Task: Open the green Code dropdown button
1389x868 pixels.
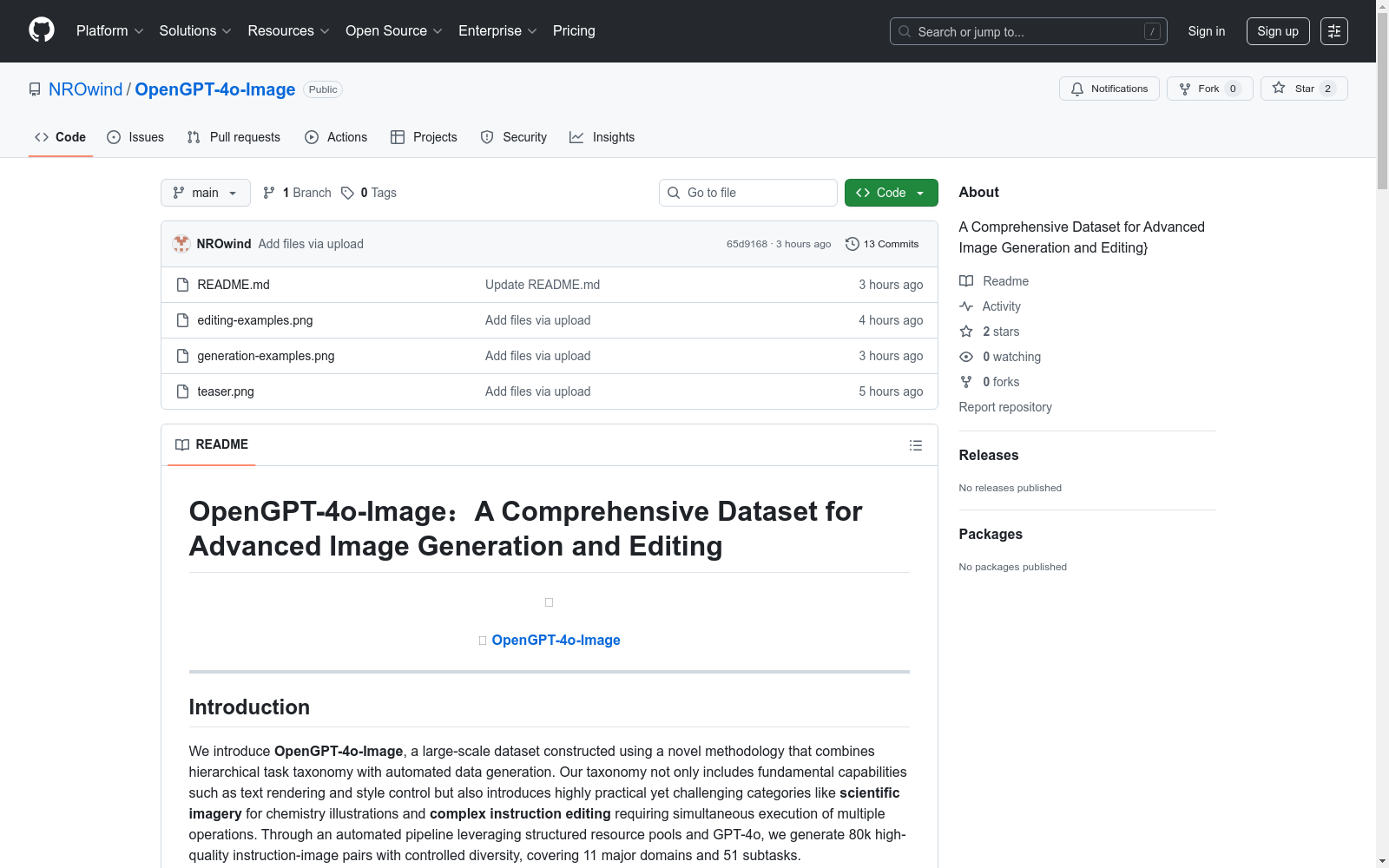Action: point(892,193)
